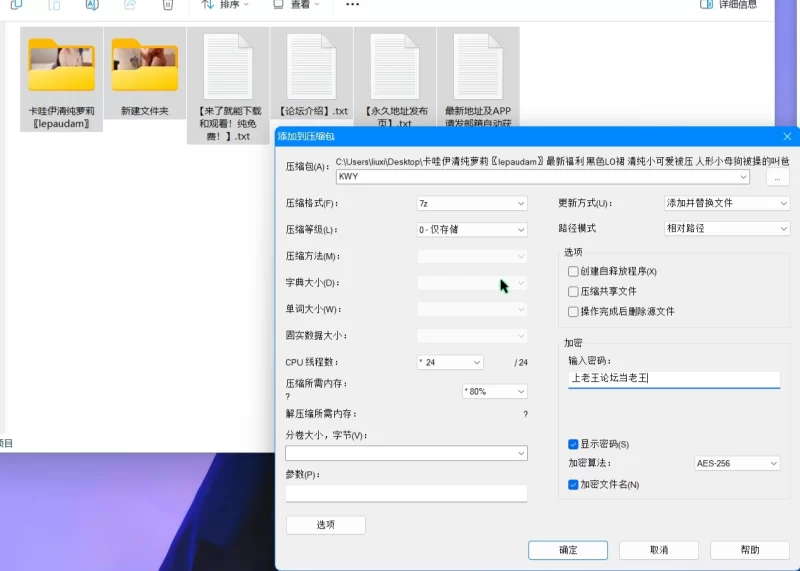Toggle the 压缩共享文件 checkbox
800x571 pixels.
tap(573, 291)
